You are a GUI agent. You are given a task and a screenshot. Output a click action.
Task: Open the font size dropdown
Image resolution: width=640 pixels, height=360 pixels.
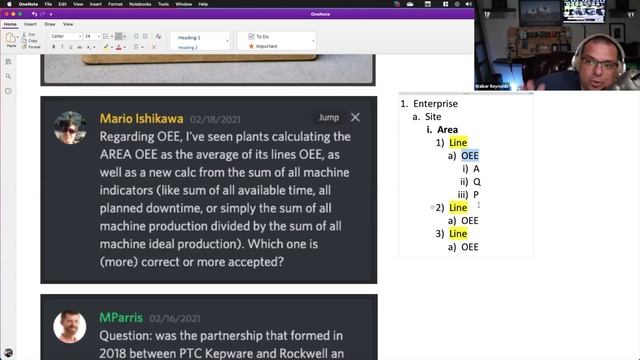(x=98, y=36)
